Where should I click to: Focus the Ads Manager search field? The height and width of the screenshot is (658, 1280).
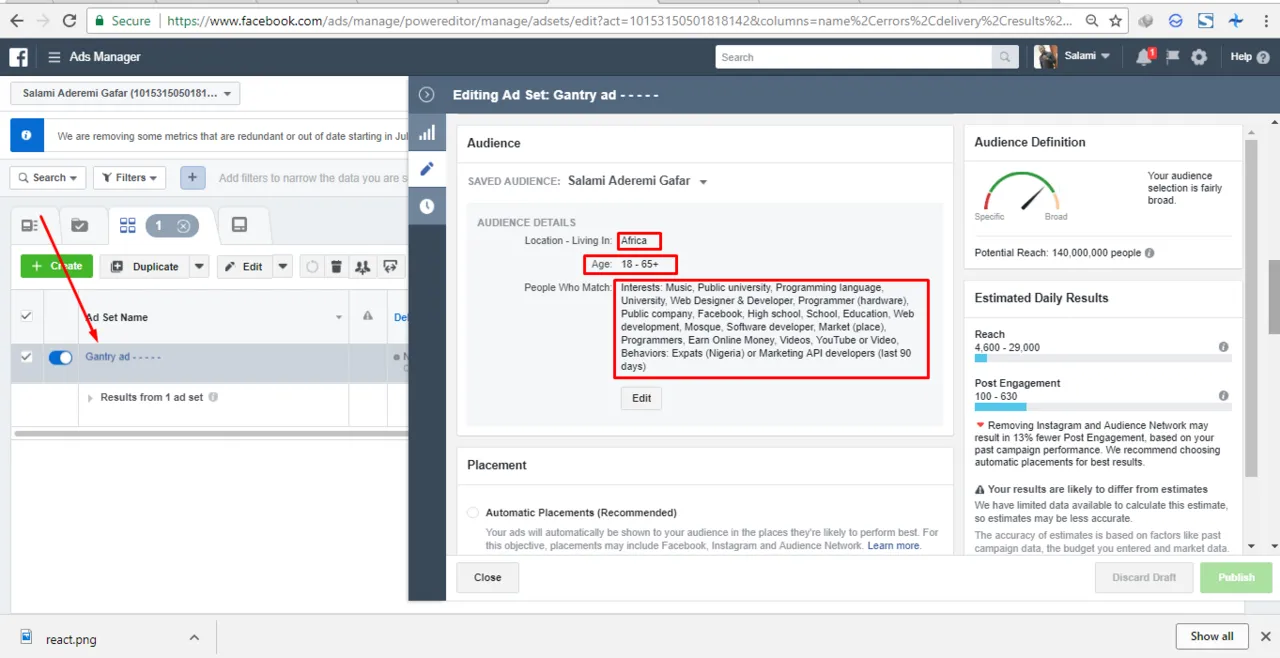pyautogui.click(x=855, y=57)
